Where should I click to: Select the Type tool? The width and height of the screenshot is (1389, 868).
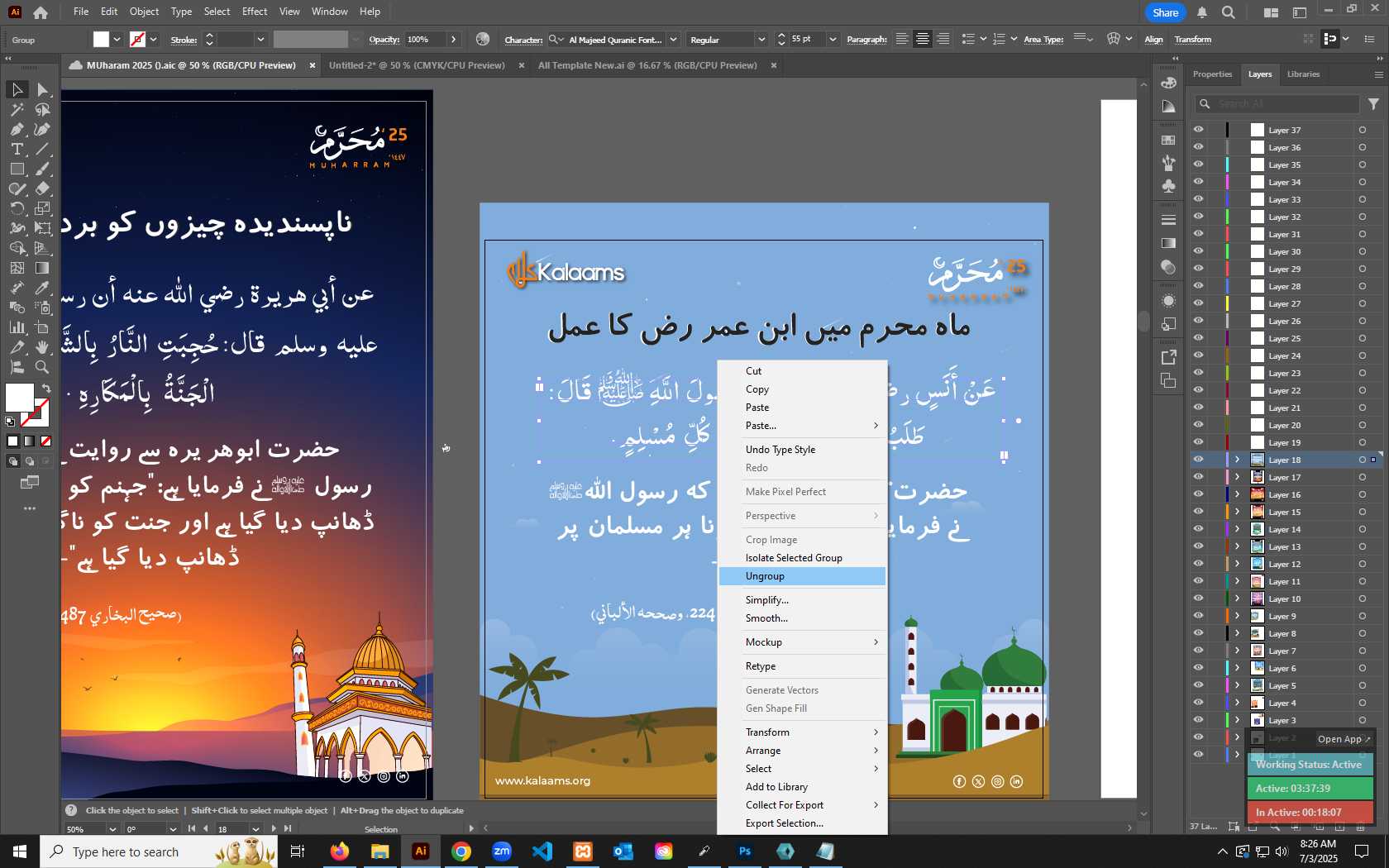point(17,149)
